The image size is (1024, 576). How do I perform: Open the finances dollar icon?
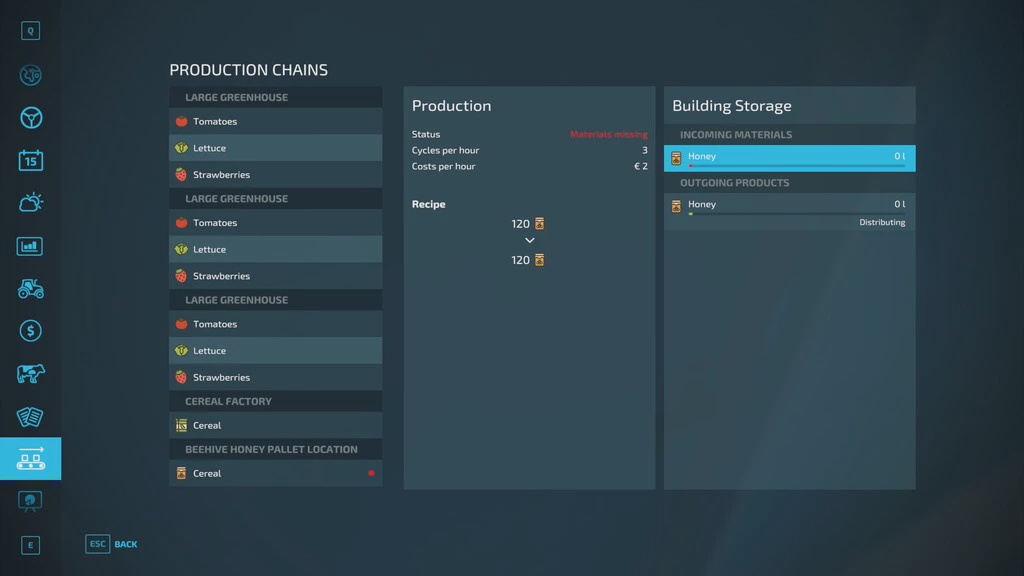[31, 331]
